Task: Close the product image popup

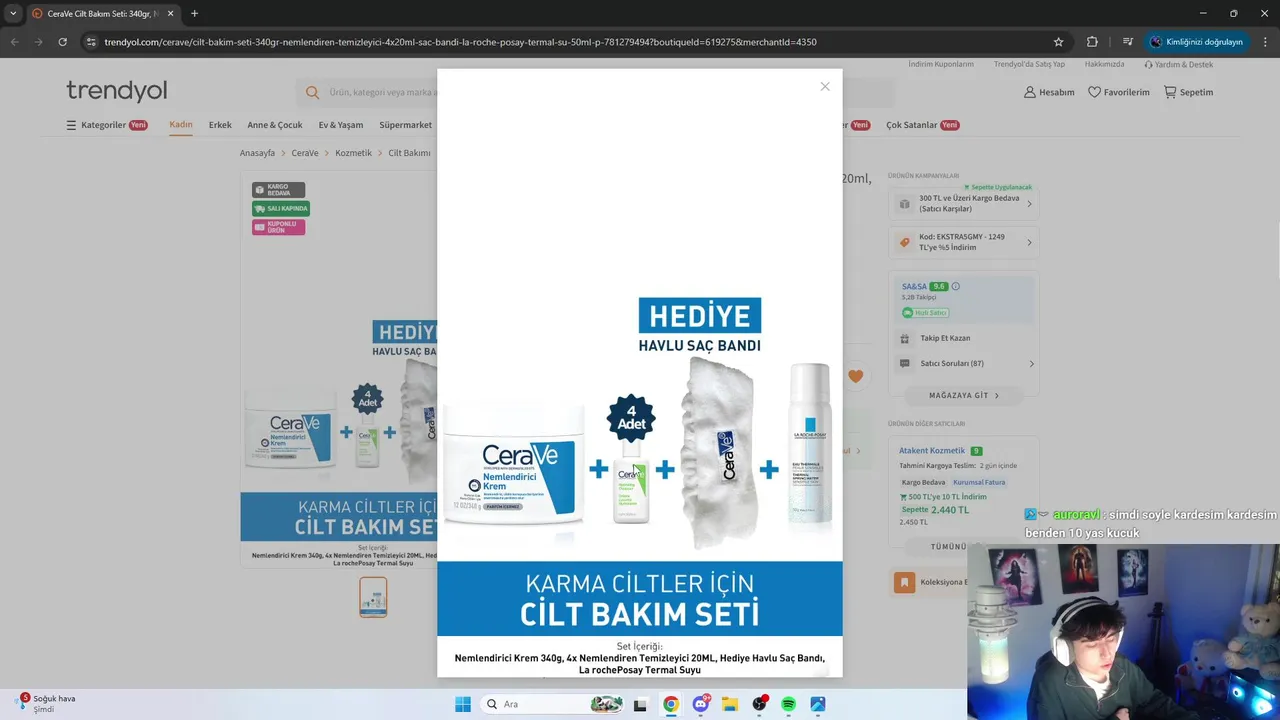Action: (825, 87)
